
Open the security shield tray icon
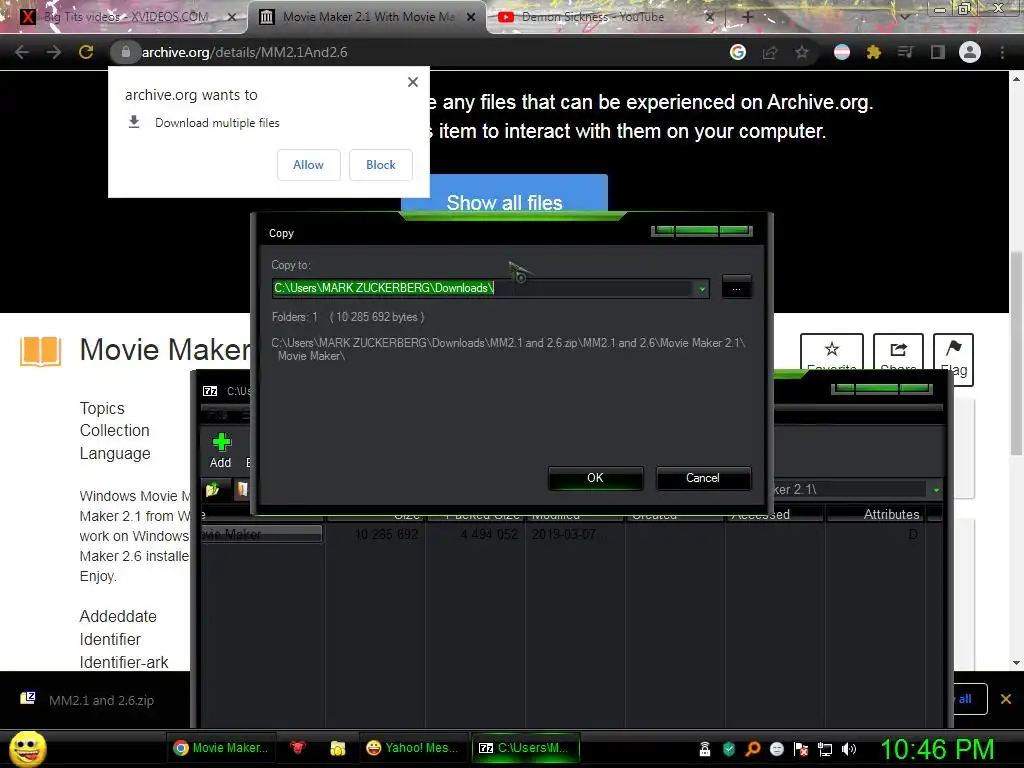click(x=729, y=749)
